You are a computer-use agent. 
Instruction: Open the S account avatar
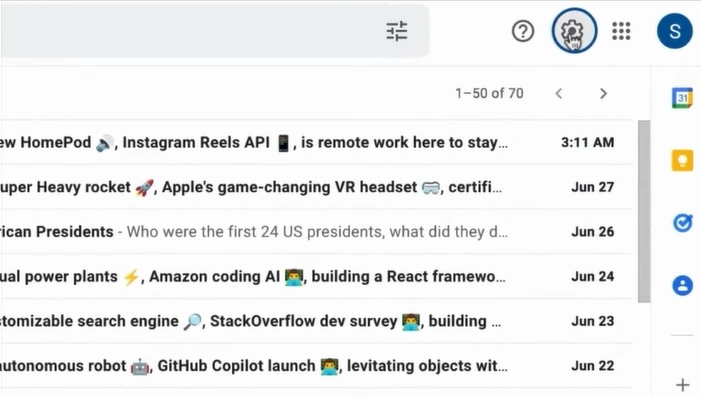pyautogui.click(x=675, y=31)
